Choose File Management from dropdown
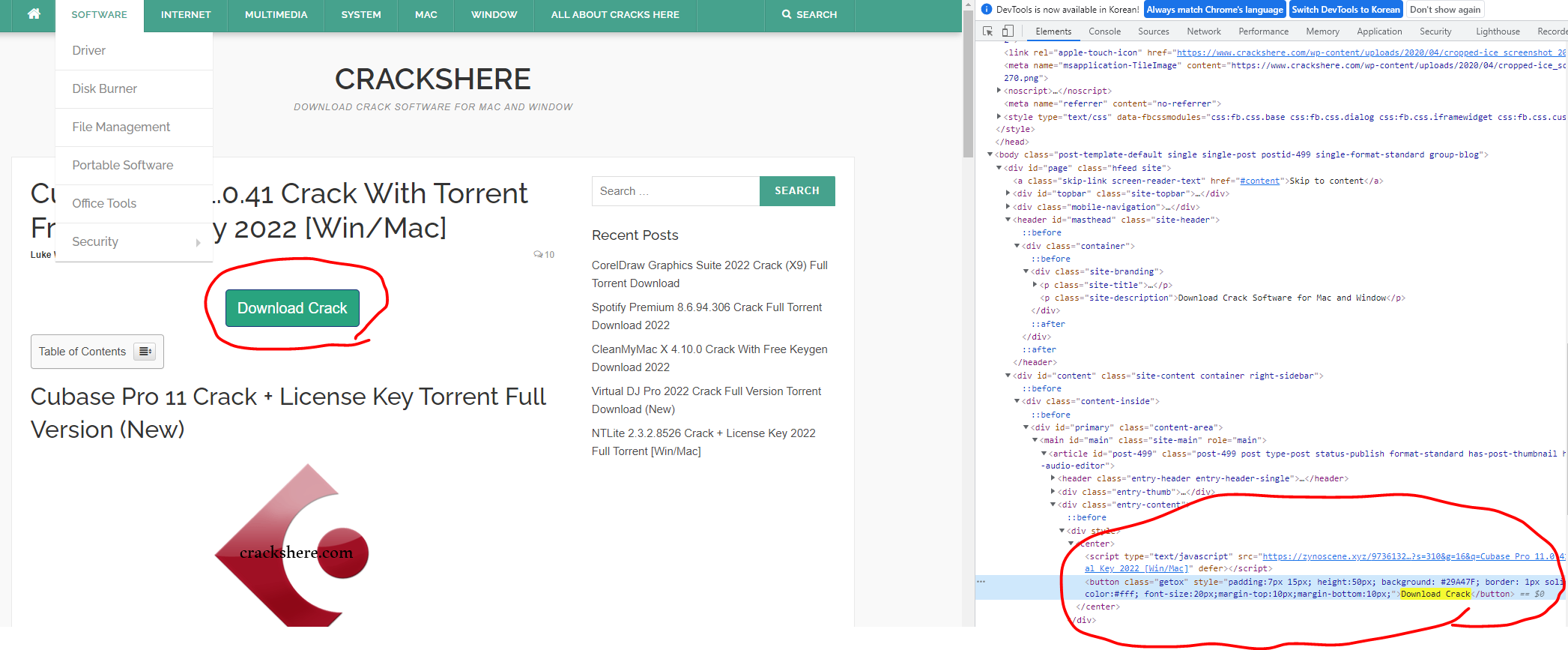1568x650 pixels. tap(134, 127)
